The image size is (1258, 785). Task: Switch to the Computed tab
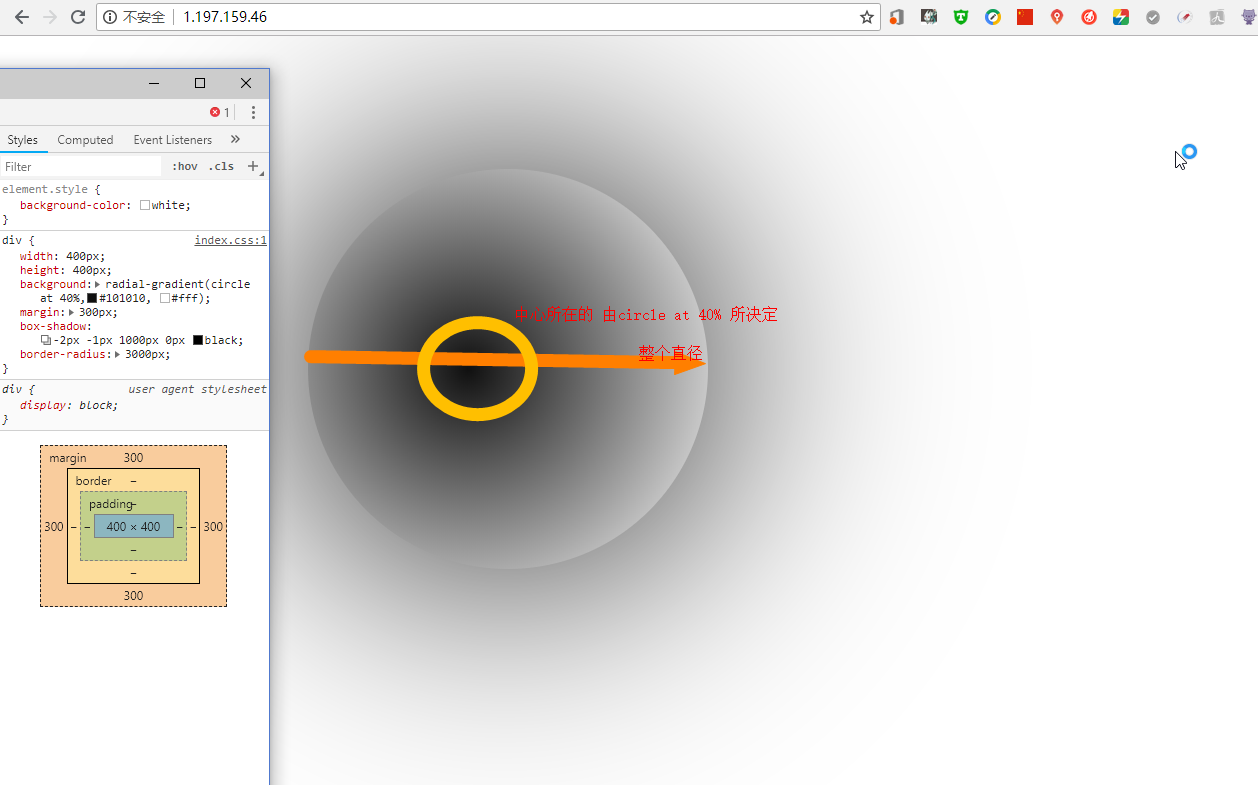(x=85, y=140)
